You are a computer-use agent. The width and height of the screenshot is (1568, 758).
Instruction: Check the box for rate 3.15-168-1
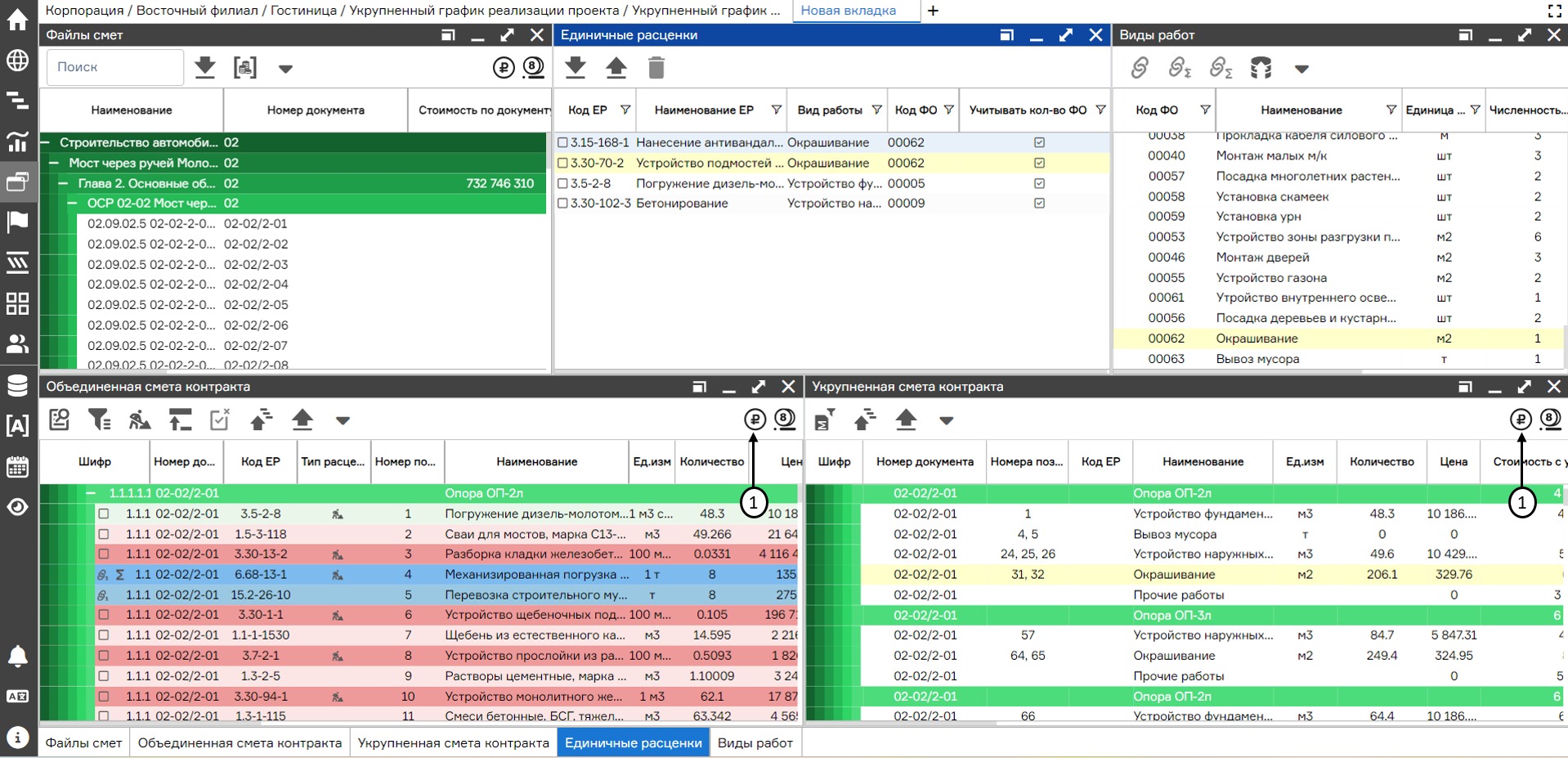[562, 142]
